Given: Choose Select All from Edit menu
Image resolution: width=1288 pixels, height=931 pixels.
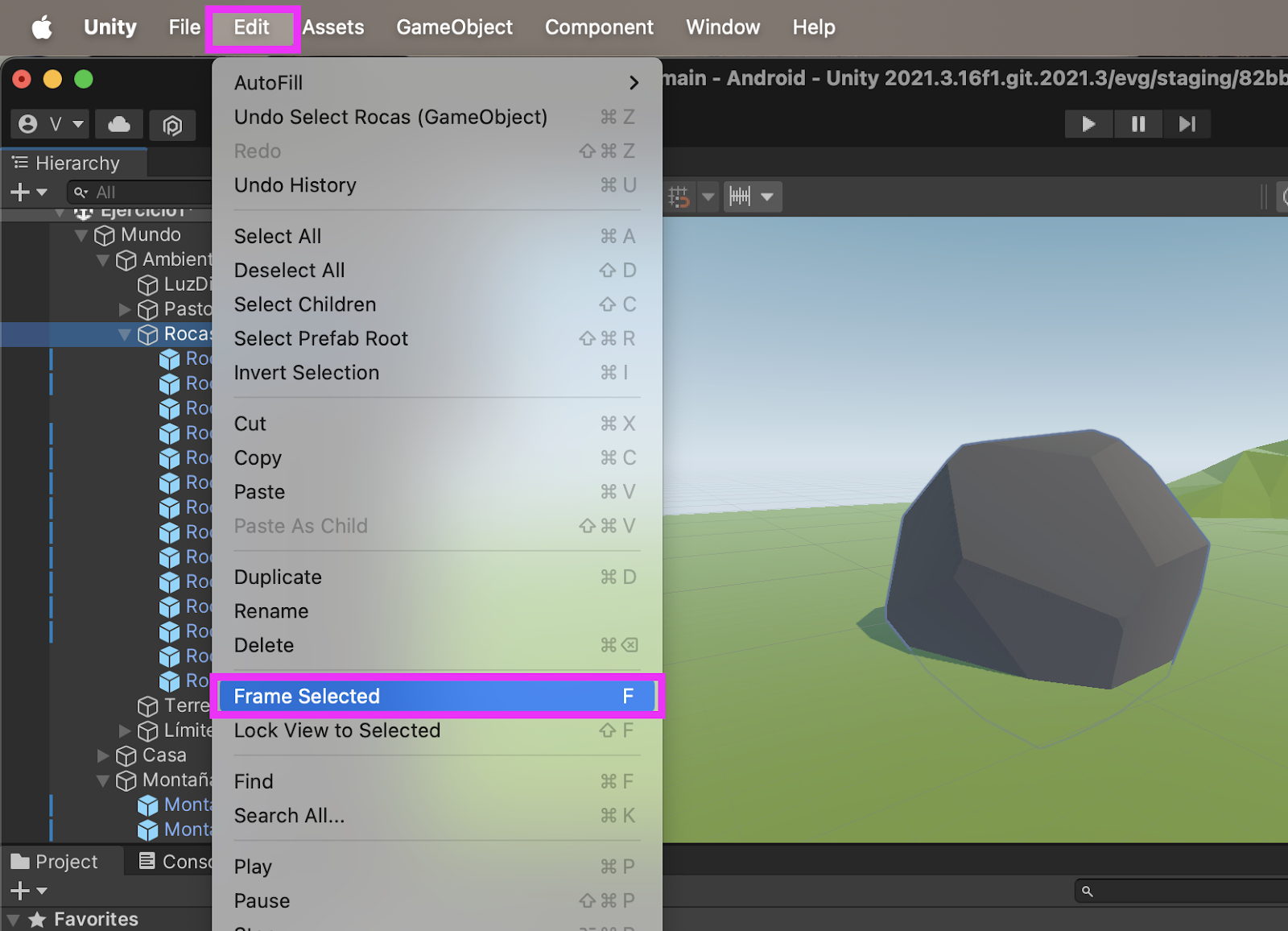Looking at the screenshot, I should (x=437, y=236).
